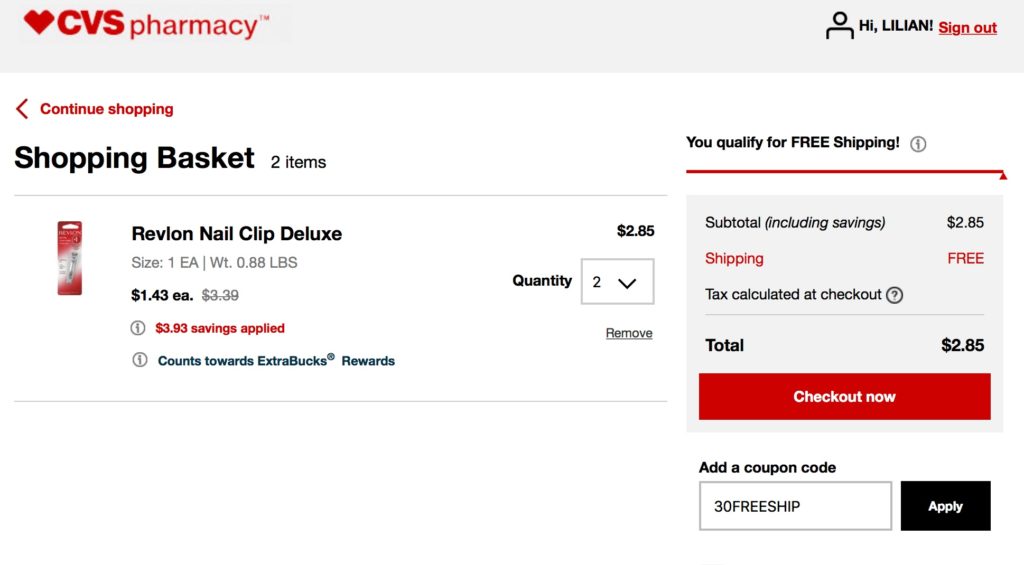Click the Counts towards ExtraBucks Rewards text

pos(276,361)
